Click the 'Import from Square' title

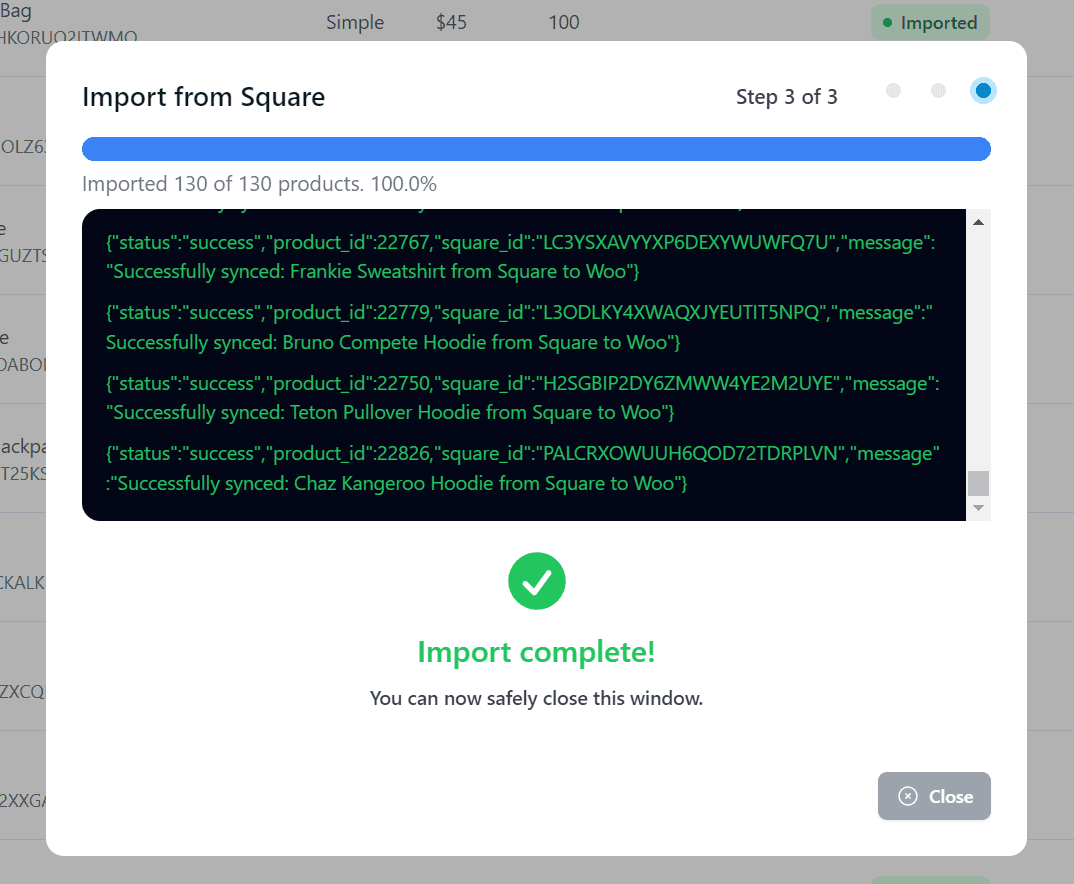(x=203, y=97)
